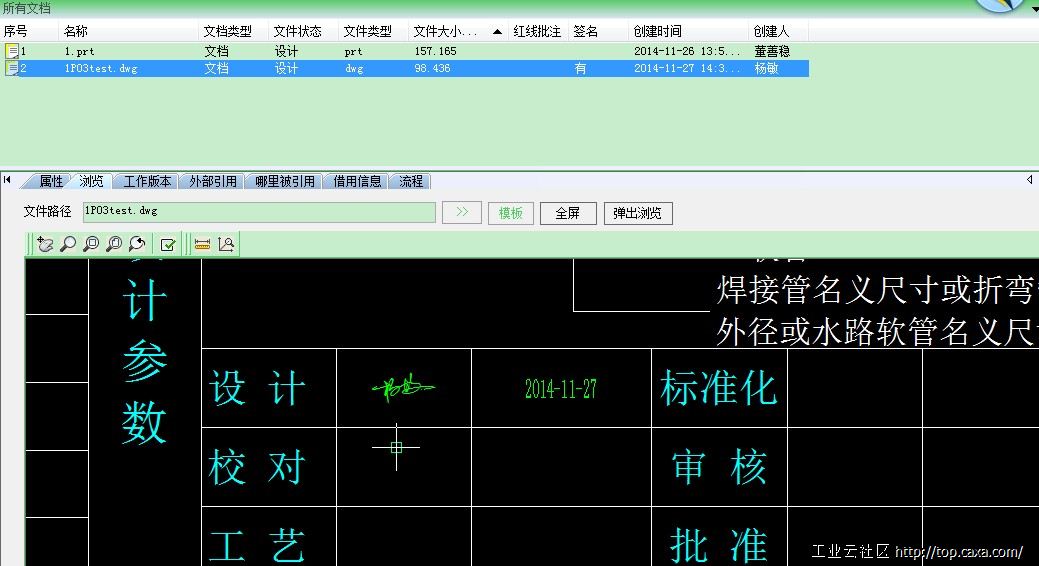This screenshot has height=566, width=1039.
Task: Switch to the 借用信息 tab
Action: (357, 182)
